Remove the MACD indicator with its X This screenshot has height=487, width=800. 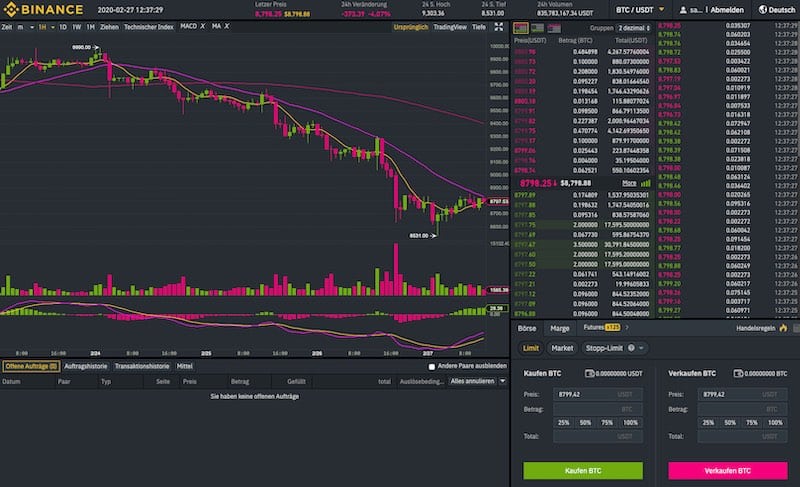point(203,26)
